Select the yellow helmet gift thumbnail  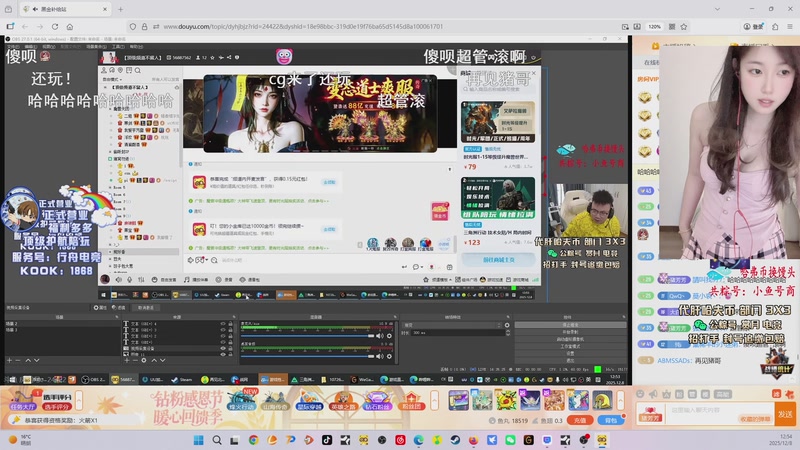click(x=602, y=401)
